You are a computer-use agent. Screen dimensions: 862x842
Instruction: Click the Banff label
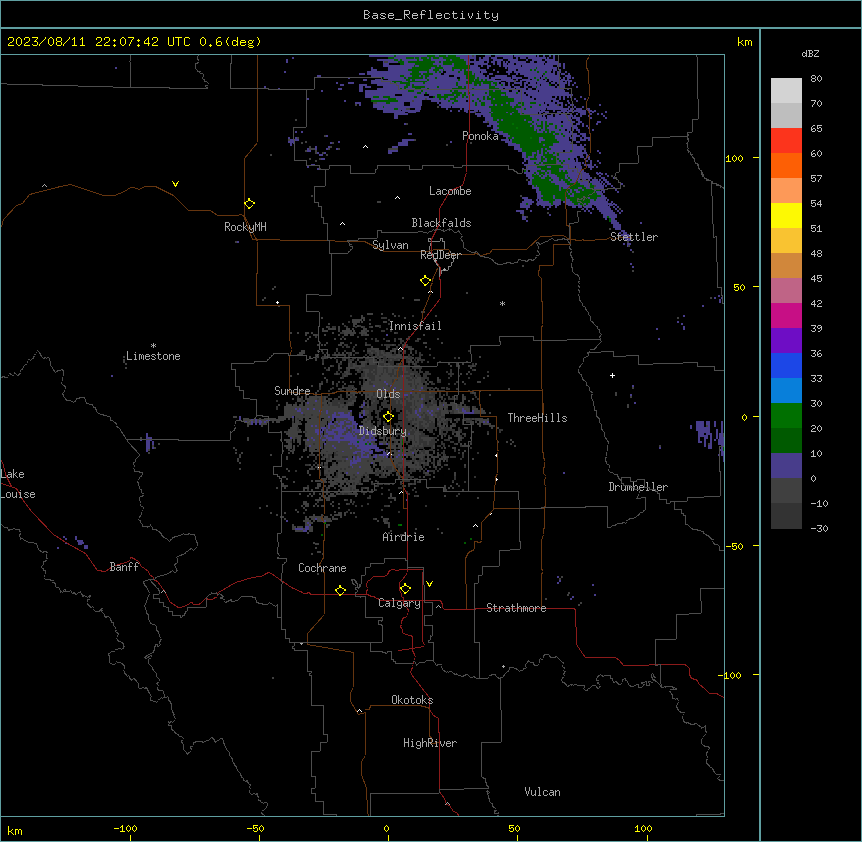(x=124, y=567)
